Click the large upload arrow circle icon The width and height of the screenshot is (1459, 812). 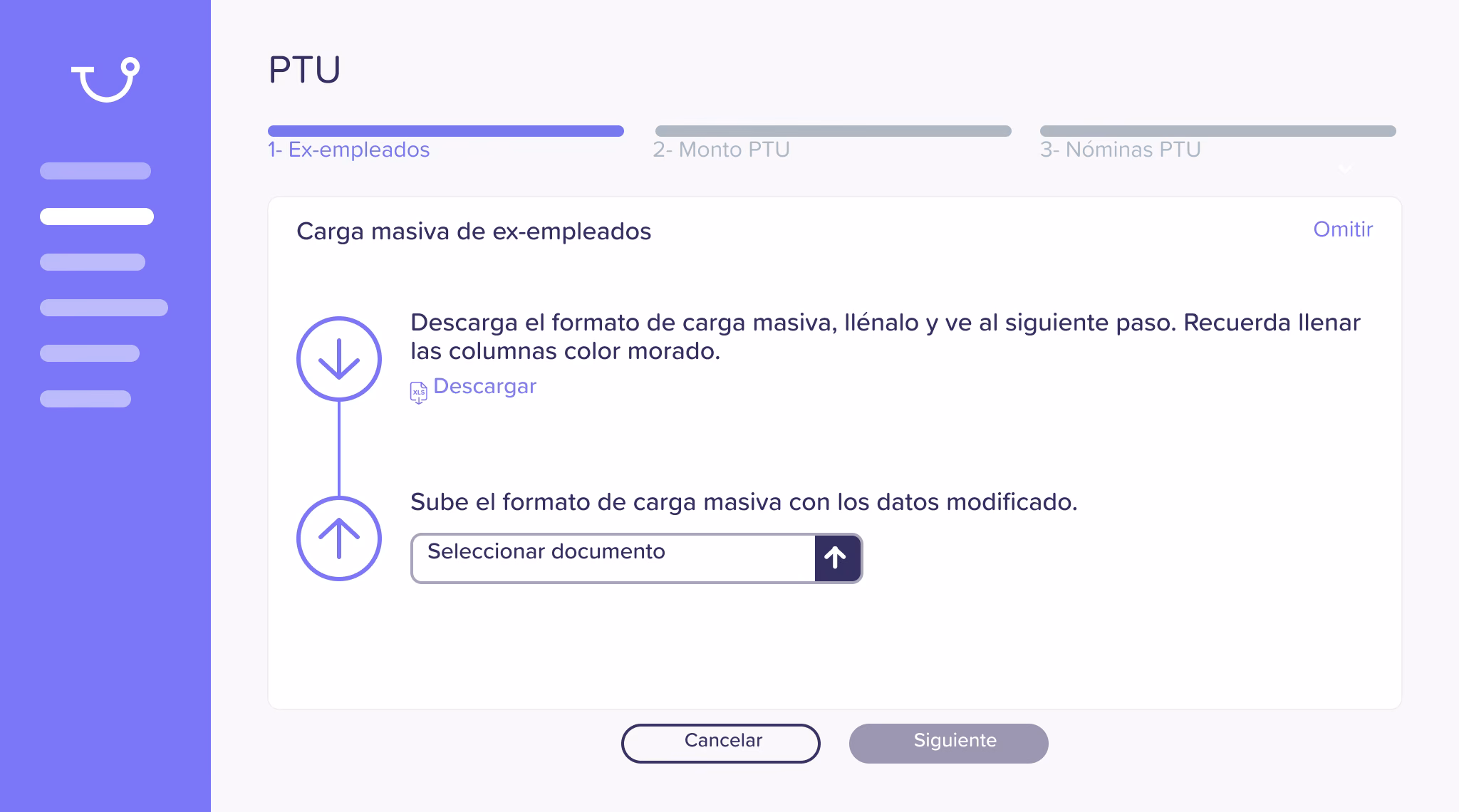tap(339, 538)
